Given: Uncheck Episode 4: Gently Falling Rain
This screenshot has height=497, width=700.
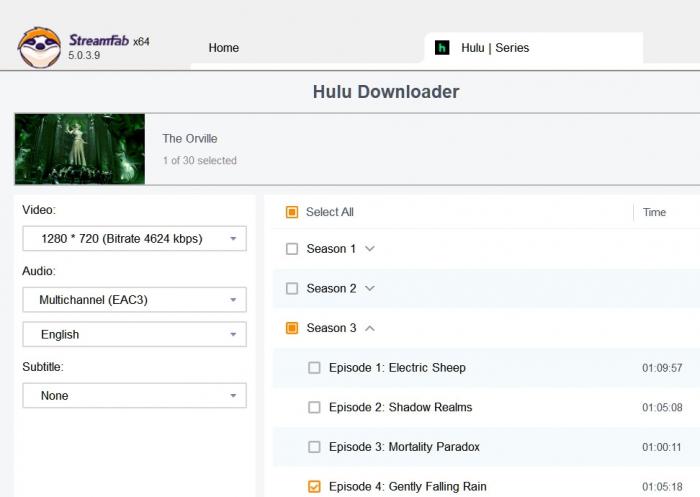Looking at the screenshot, I should [x=314, y=487].
